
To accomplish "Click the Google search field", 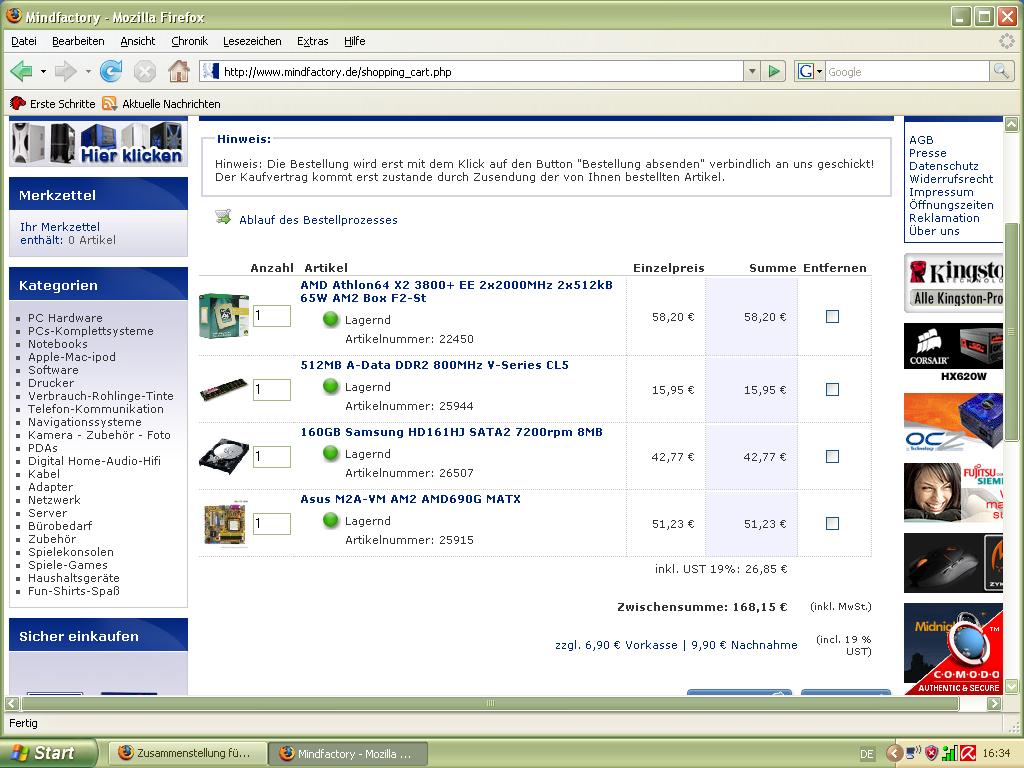I will click(x=908, y=72).
